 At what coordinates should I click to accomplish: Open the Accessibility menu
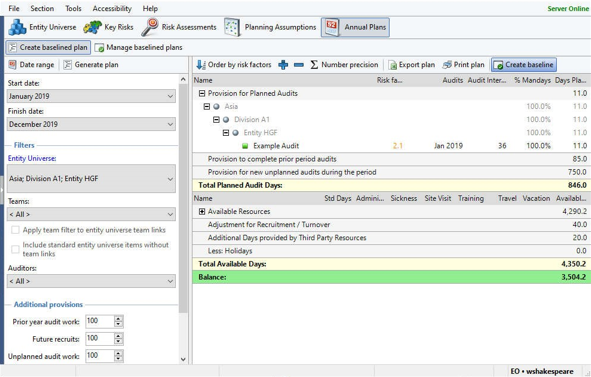[112, 8]
